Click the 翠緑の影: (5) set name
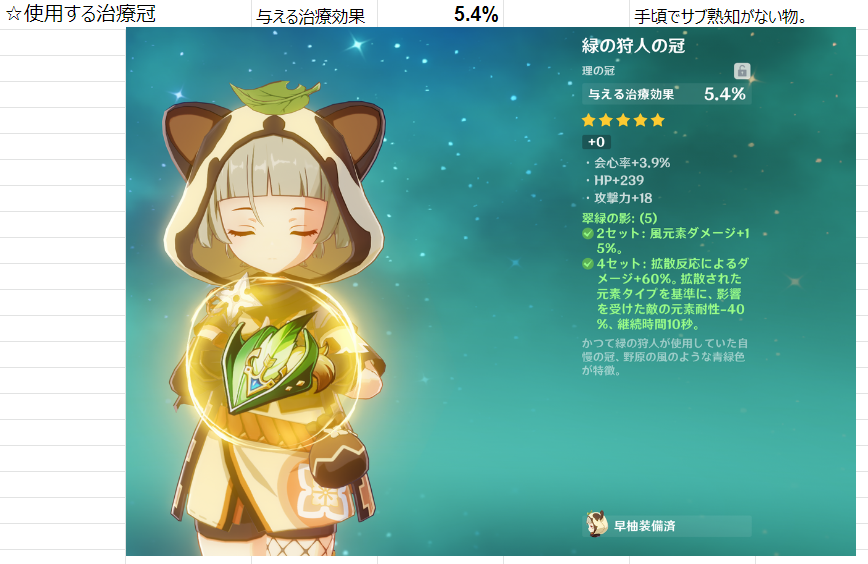Image resolution: width=868 pixels, height=564 pixels. 619,218
